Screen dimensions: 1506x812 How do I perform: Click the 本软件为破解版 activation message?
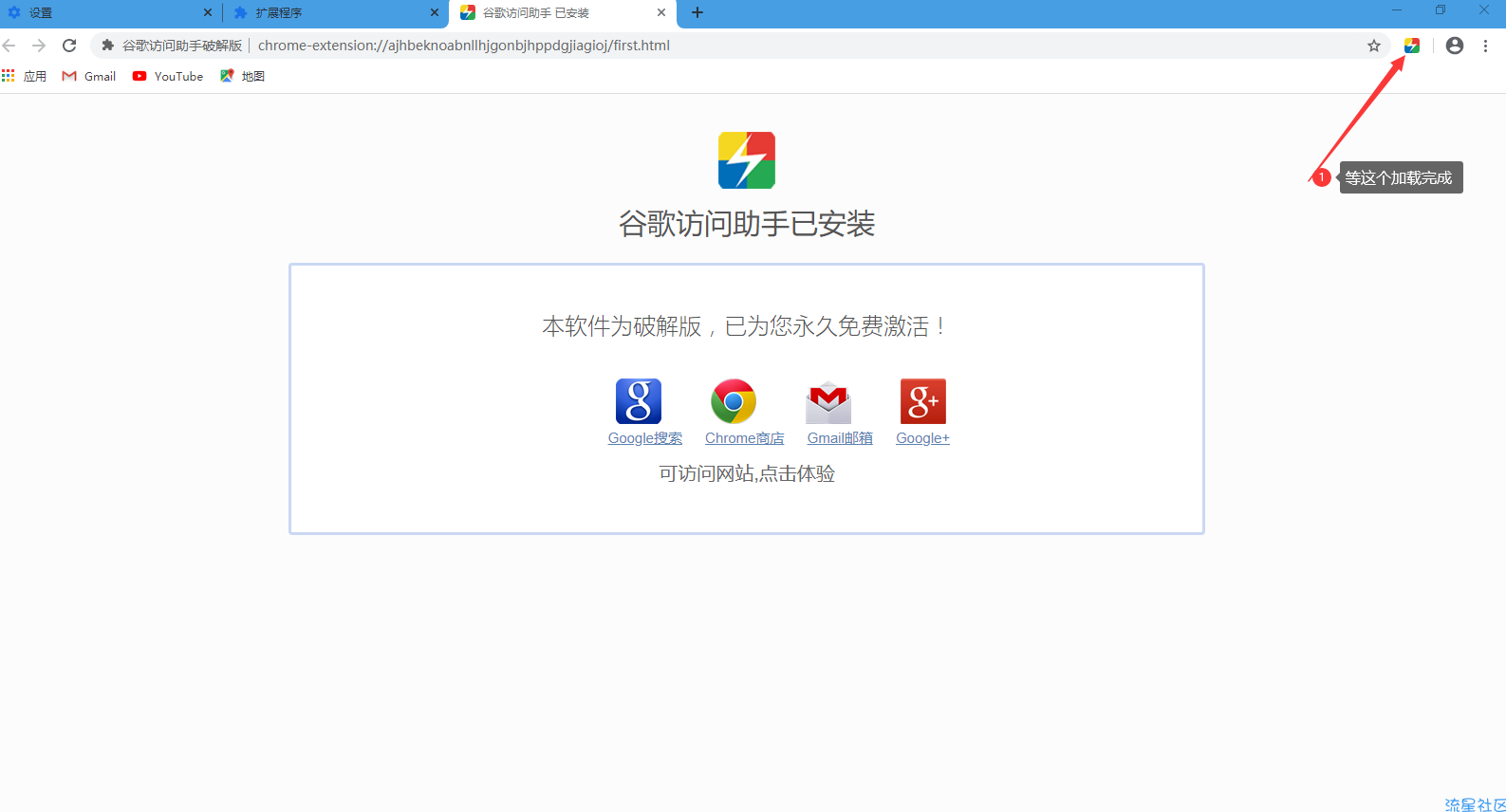click(746, 326)
